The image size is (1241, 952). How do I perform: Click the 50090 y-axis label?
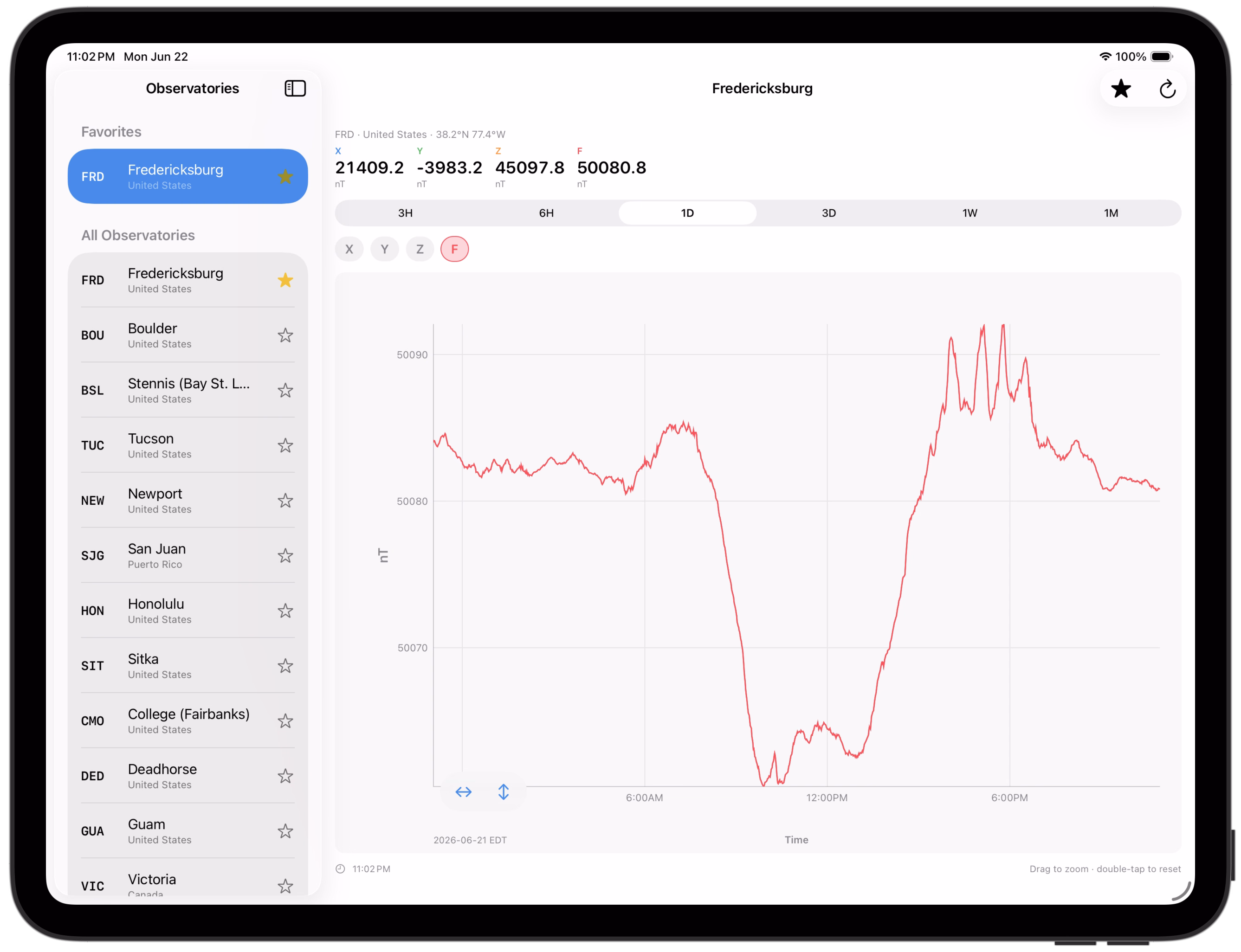point(412,355)
